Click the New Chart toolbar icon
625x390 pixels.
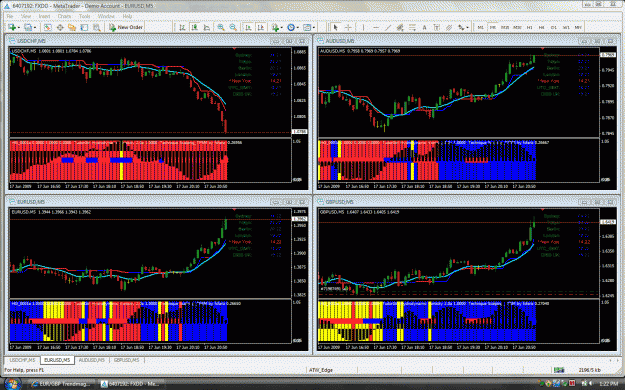coord(12,27)
